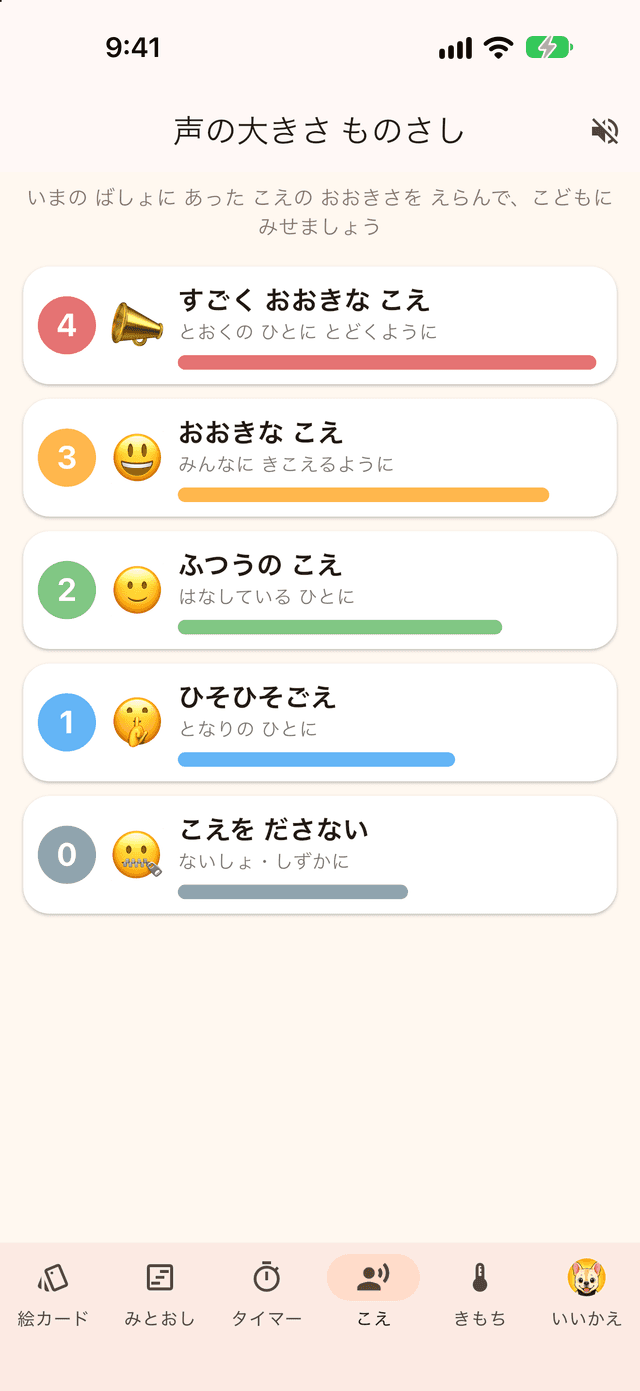
Task: Select the green level 2 circle
Action: [x=67, y=590]
